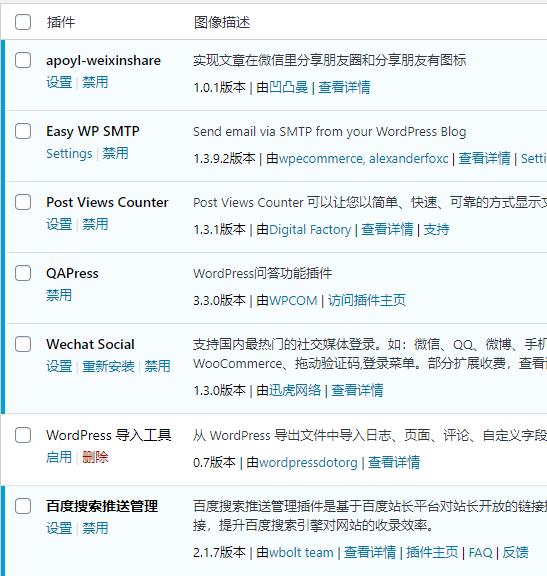View 查看详情 for Easy WP SMTP
The image size is (547, 576).
pos(484,158)
